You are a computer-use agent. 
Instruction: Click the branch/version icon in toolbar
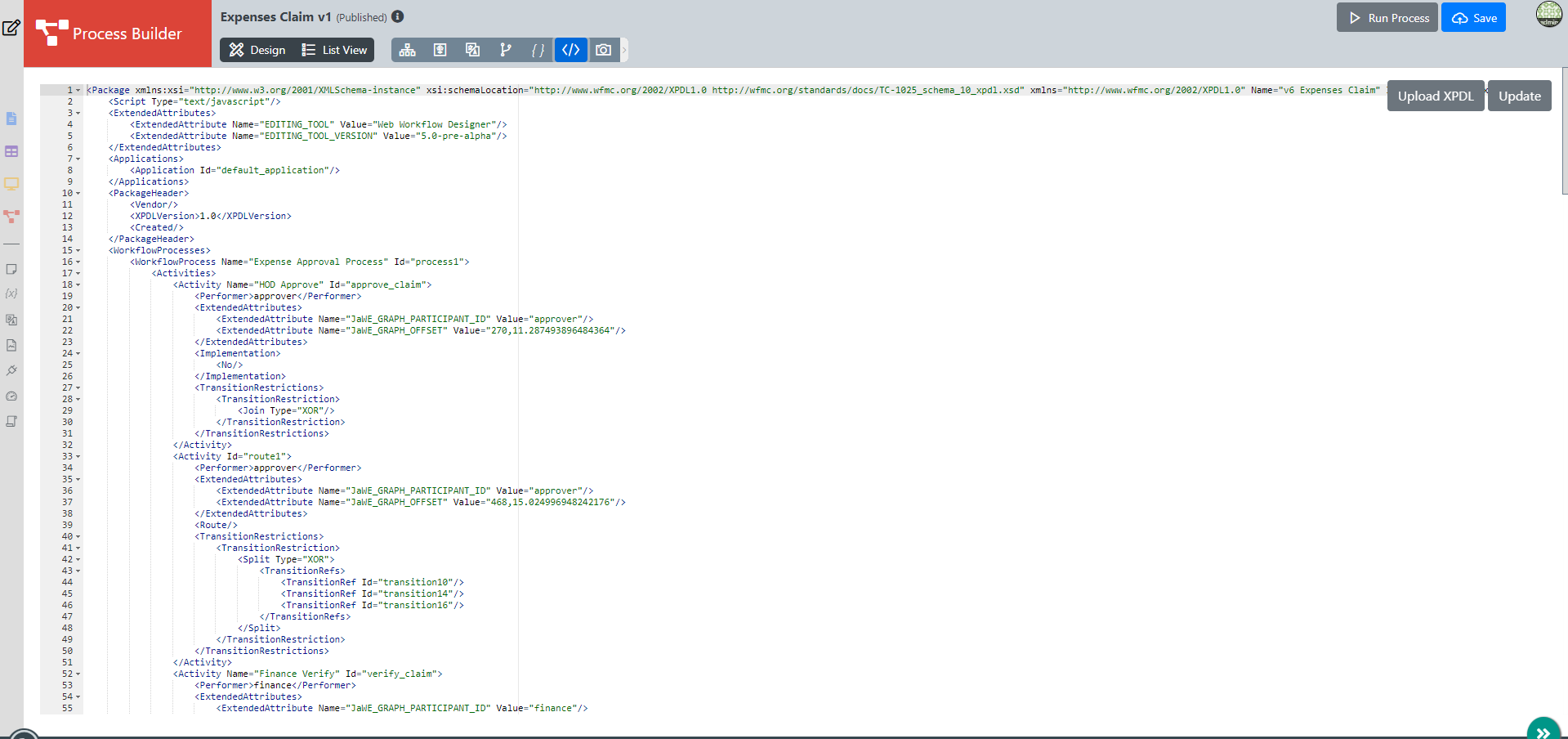505,50
